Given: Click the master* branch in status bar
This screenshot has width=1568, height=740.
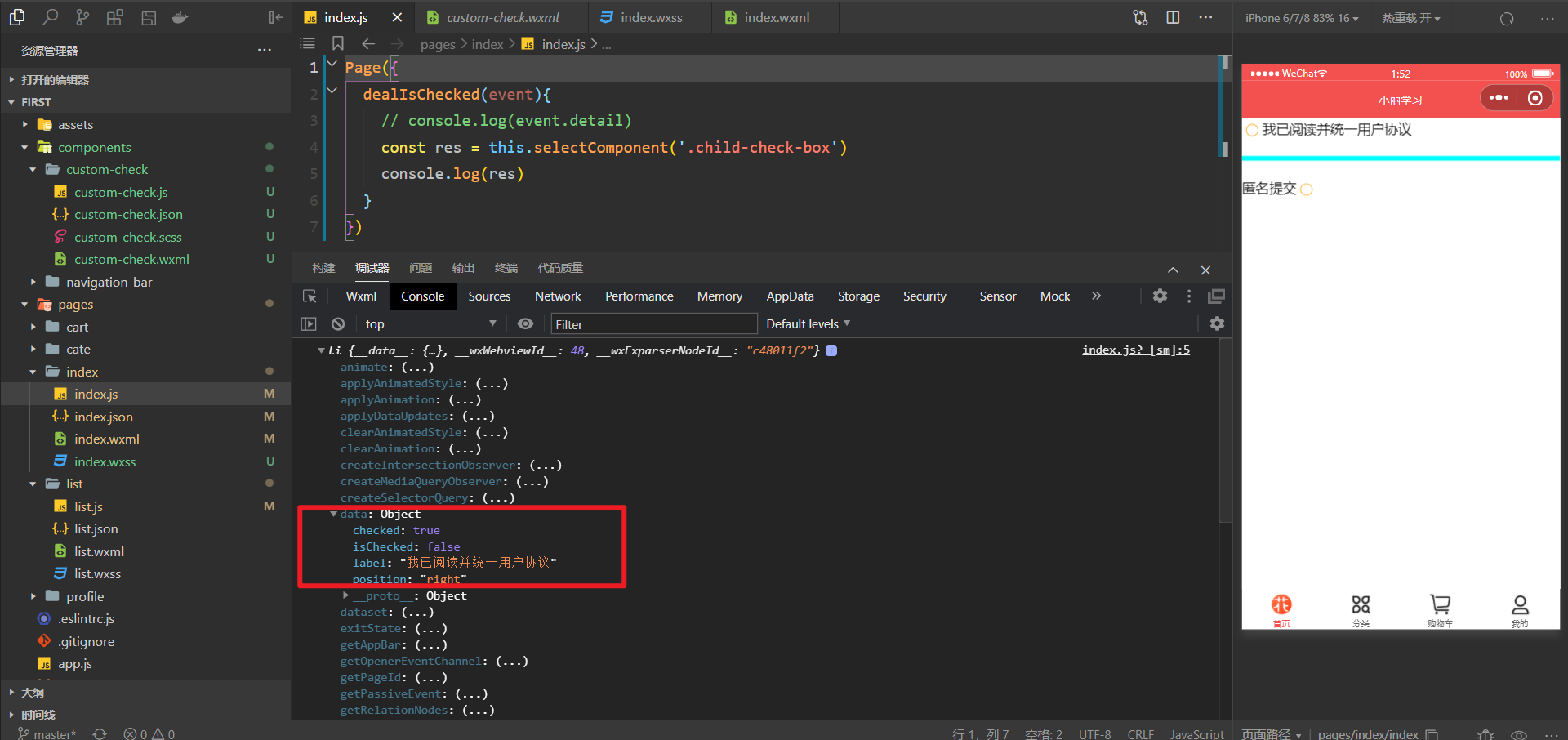Looking at the screenshot, I should (x=47, y=733).
